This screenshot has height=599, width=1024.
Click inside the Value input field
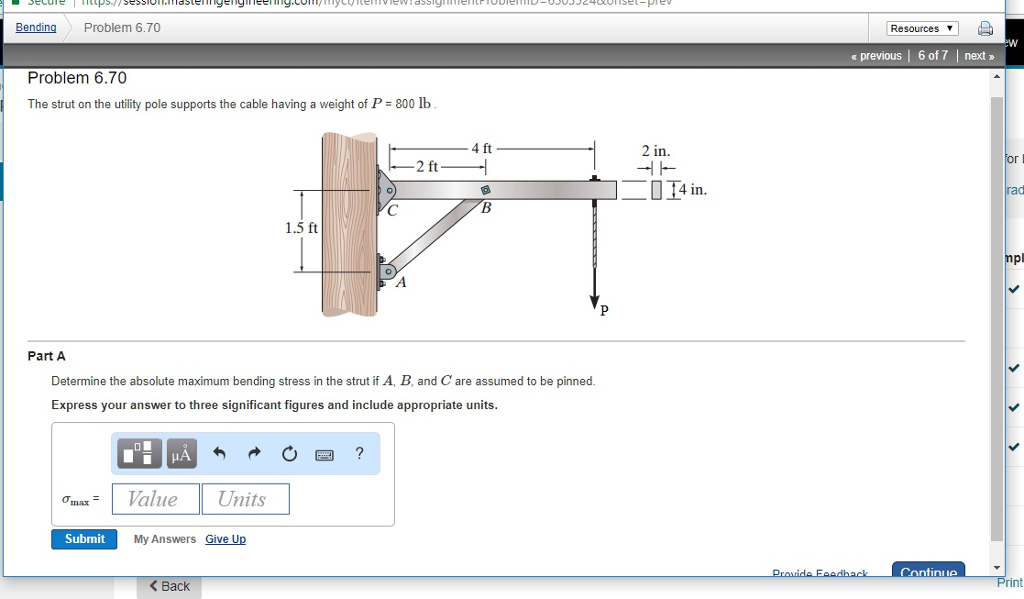click(155, 498)
